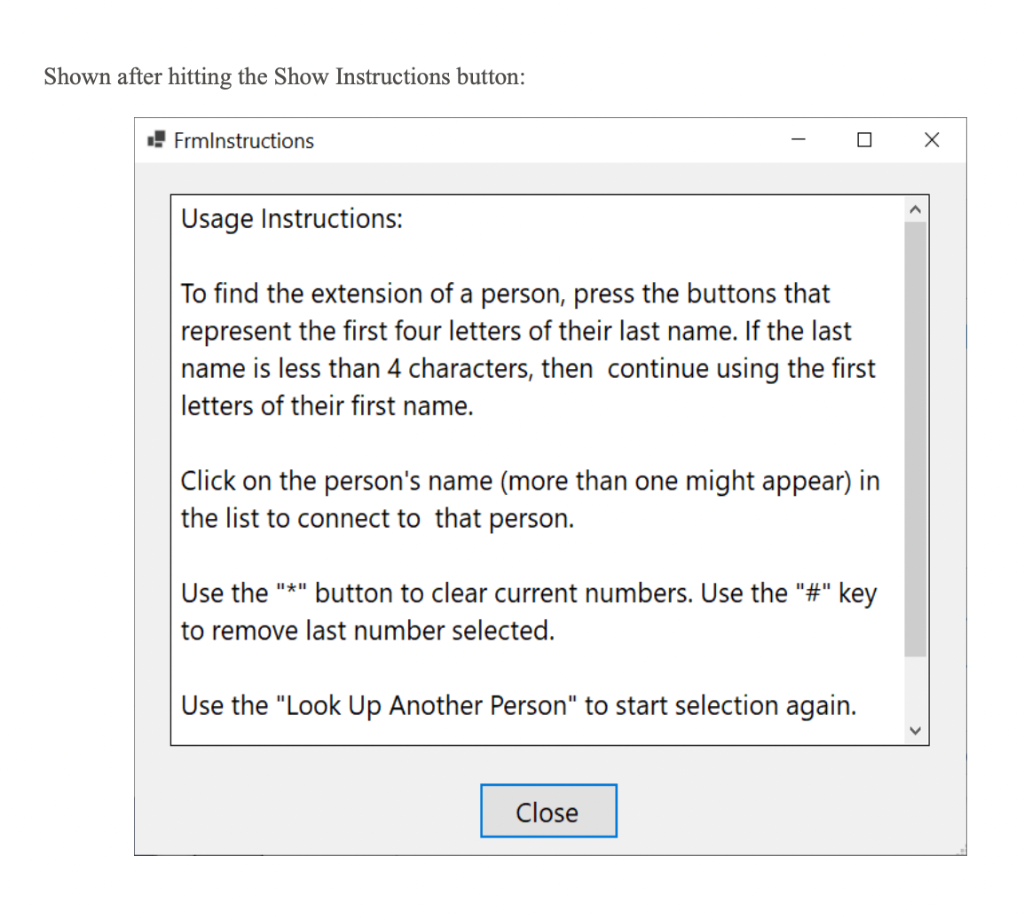Click the FrmInstructions application icon in title bar
Screen dimensions: 1024x919
click(156, 140)
